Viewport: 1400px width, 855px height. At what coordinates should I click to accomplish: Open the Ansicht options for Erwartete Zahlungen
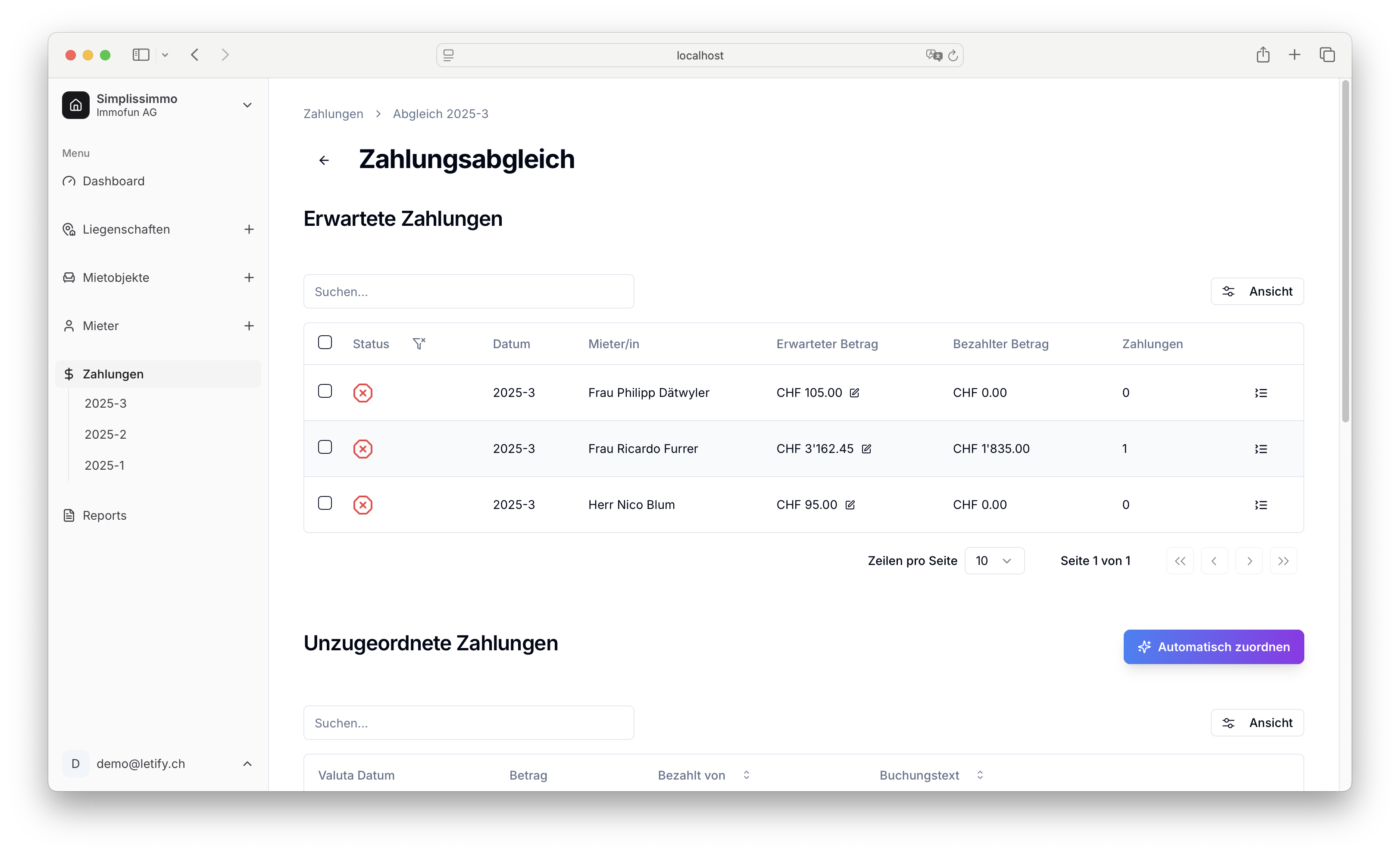[1257, 291]
